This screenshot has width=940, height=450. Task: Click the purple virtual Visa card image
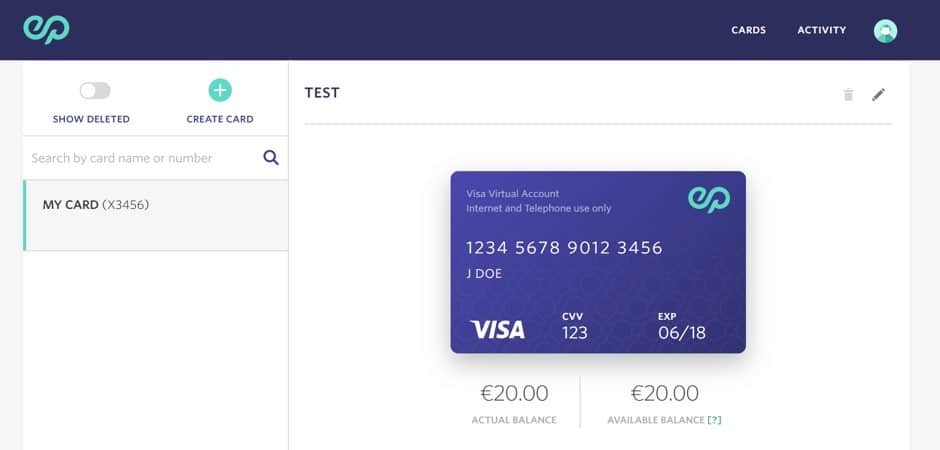coord(598,262)
